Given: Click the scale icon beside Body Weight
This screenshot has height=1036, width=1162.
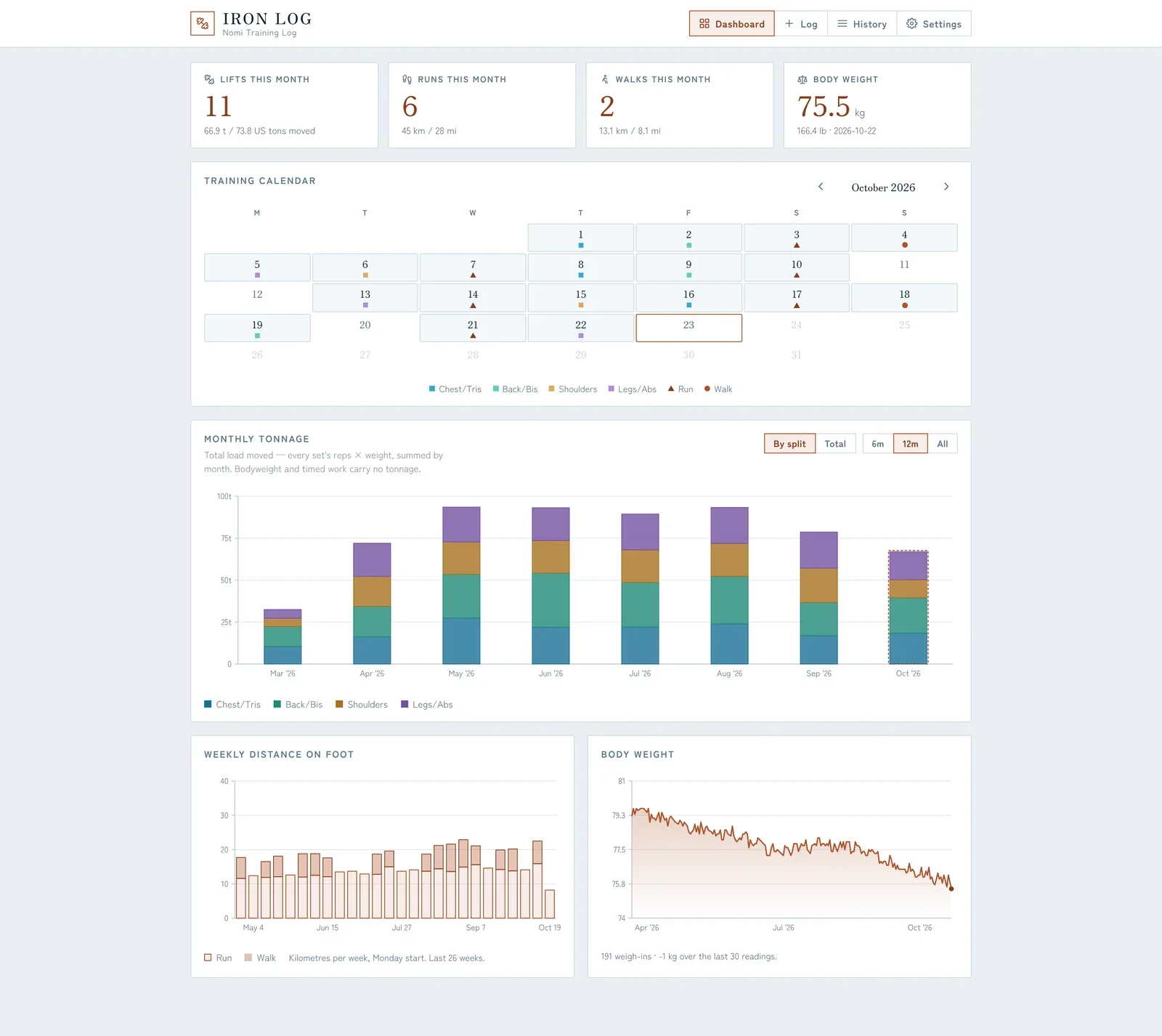Looking at the screenshot, I should (803, 79).
